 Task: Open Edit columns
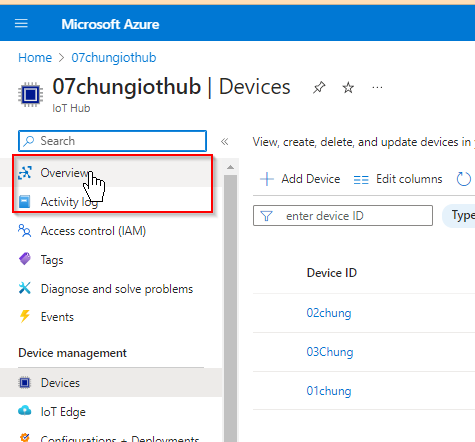coord(398,179)
